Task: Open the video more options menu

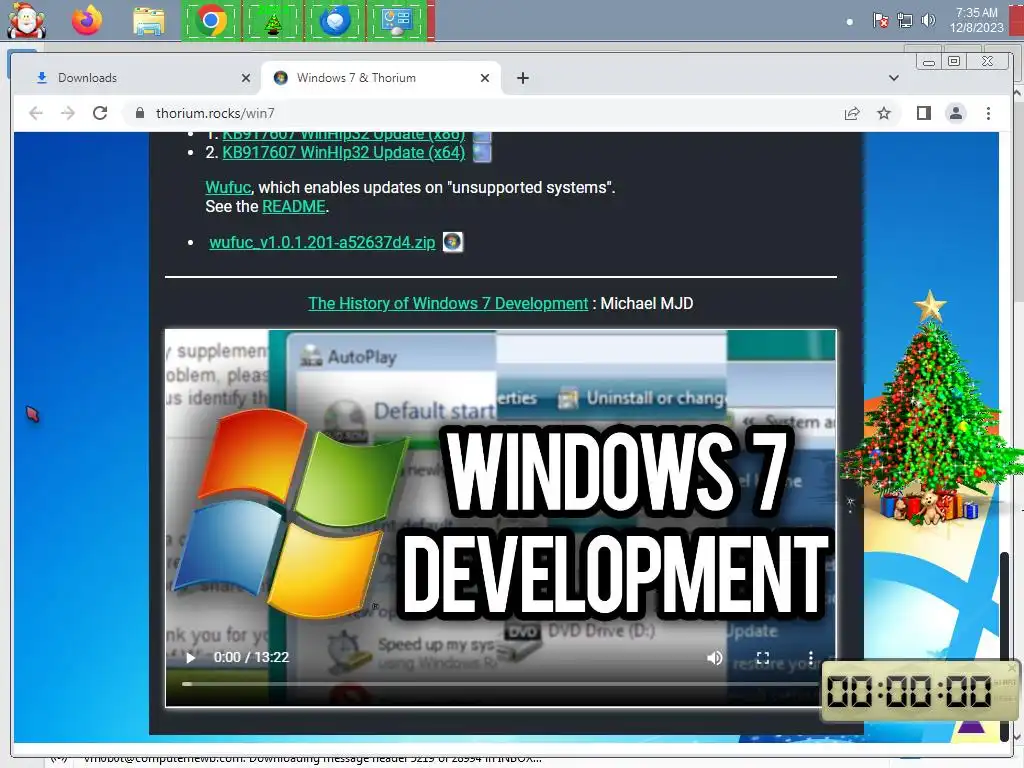Action: click(810, 658)
